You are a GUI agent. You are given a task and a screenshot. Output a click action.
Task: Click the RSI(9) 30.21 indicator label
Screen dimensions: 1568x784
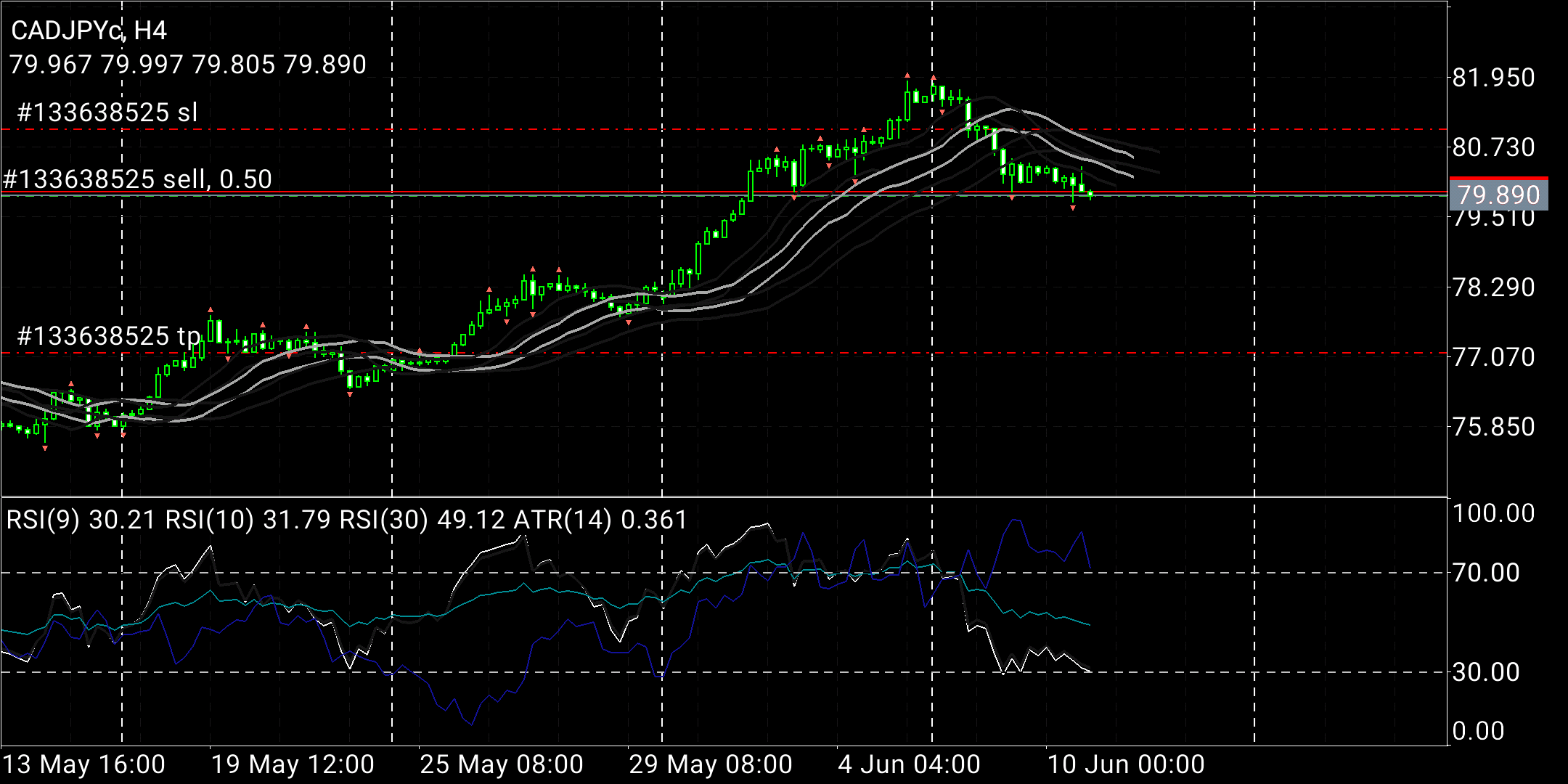pyautogui.click(x=81, y=520)
